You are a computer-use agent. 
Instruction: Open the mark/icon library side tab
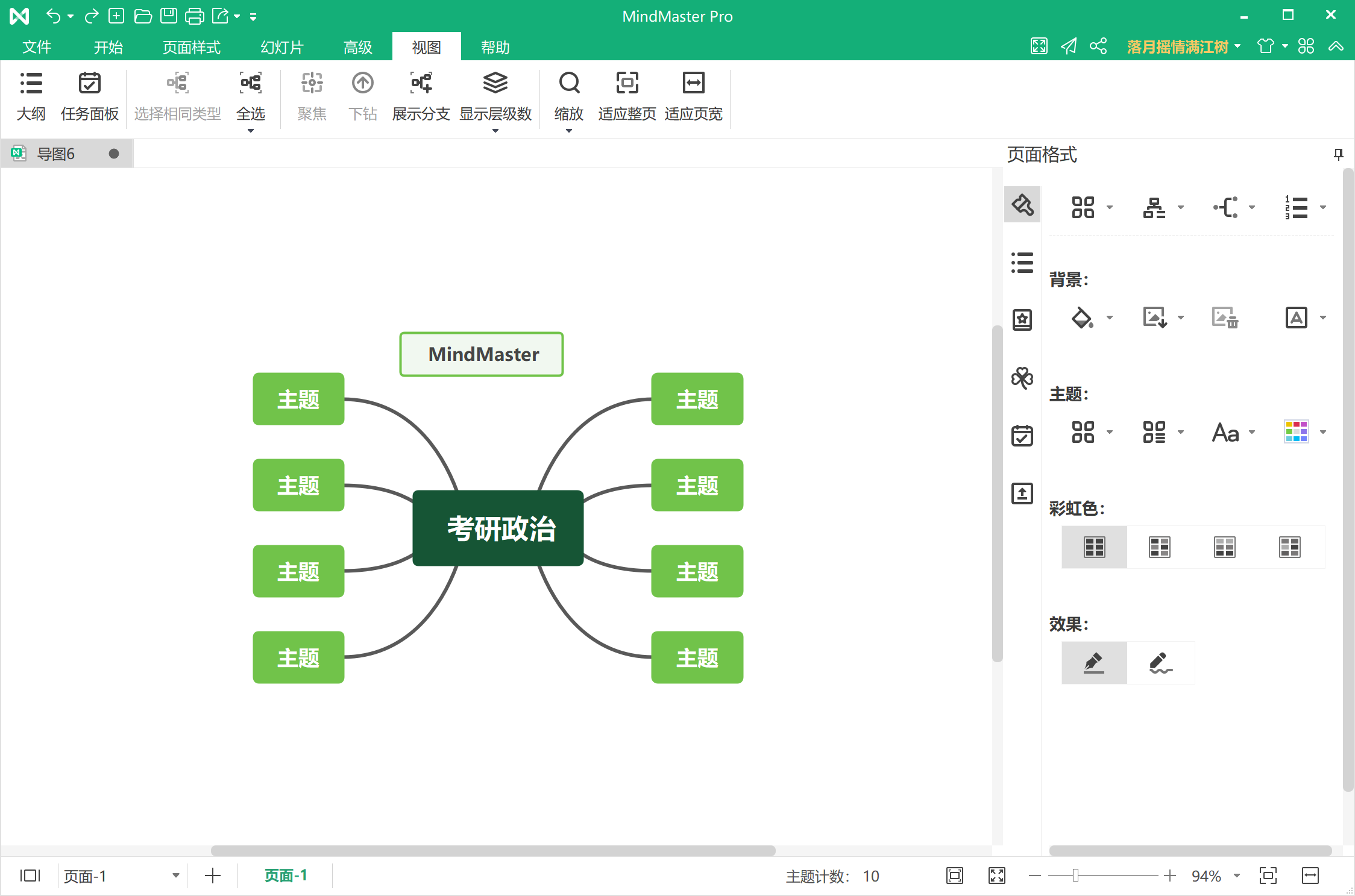click(1022, 319)
